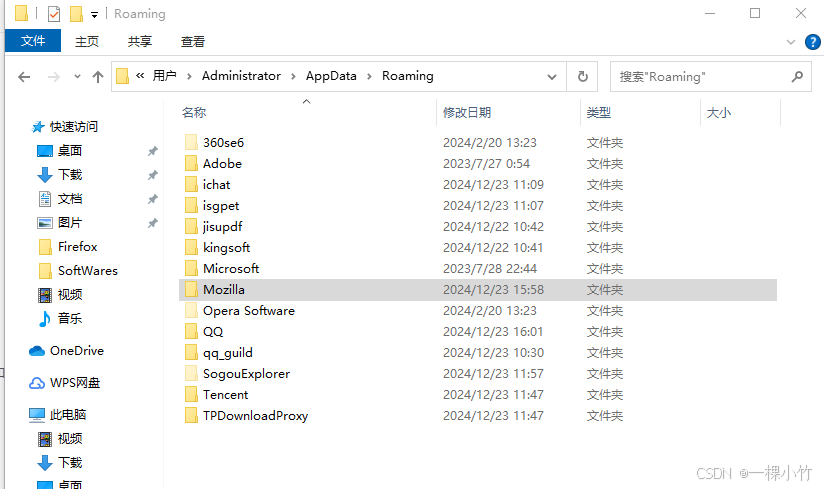The image size is (824, 489).
Task: Refresh the Roaming folder view
Action: click(x=582, y=77)
